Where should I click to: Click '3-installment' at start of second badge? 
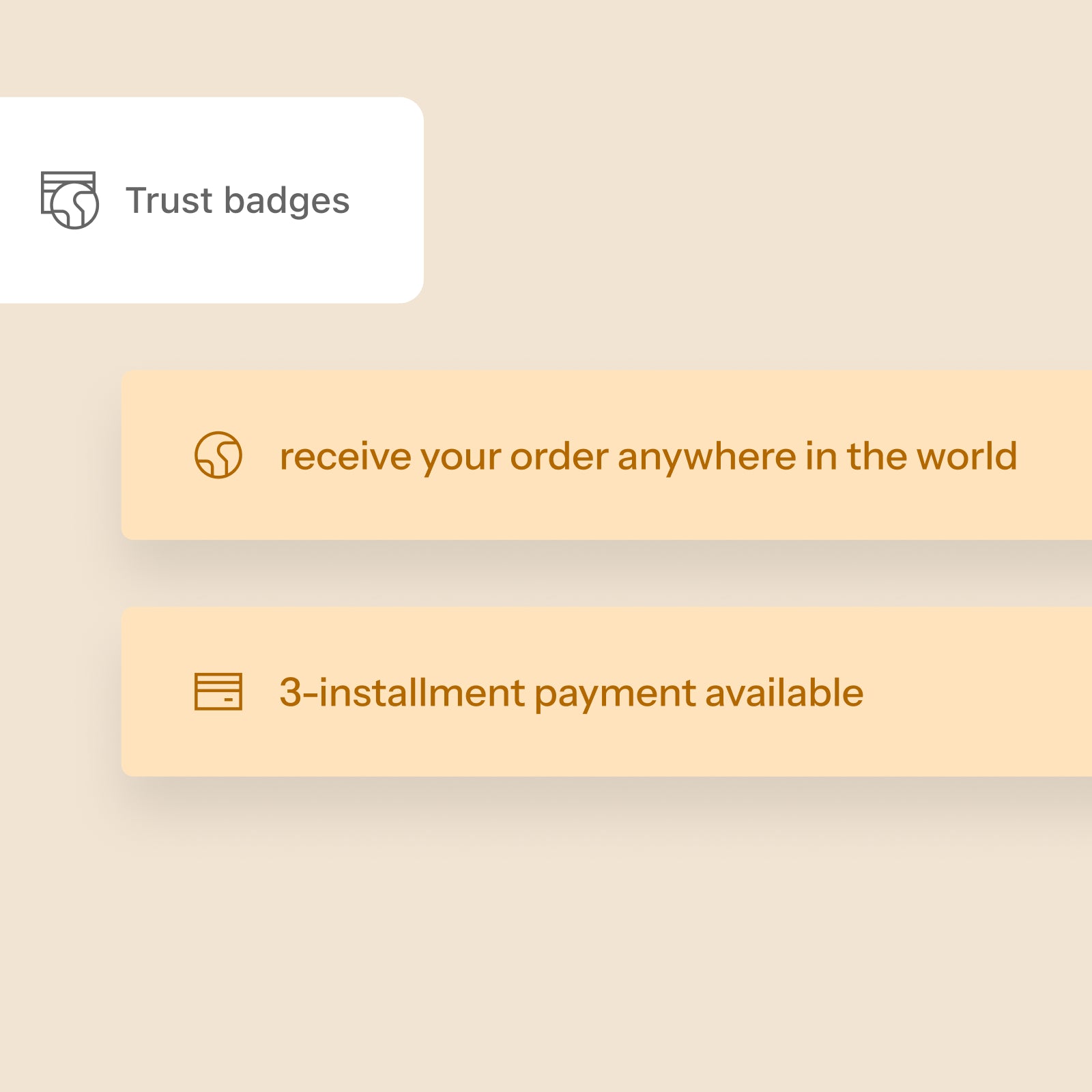pyautogui.click(x=403, y=693)
